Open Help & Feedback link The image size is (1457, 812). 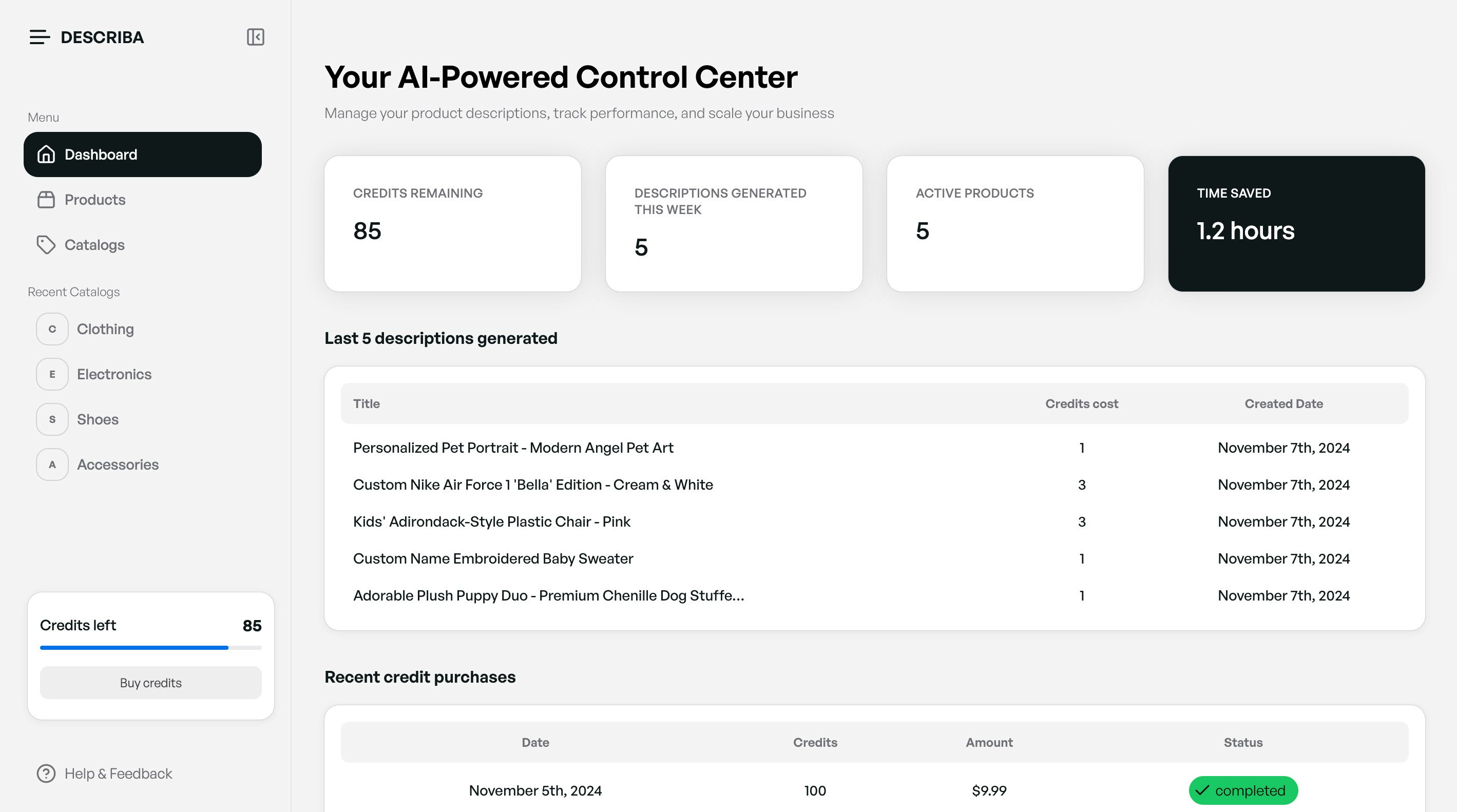click(118, 774)
